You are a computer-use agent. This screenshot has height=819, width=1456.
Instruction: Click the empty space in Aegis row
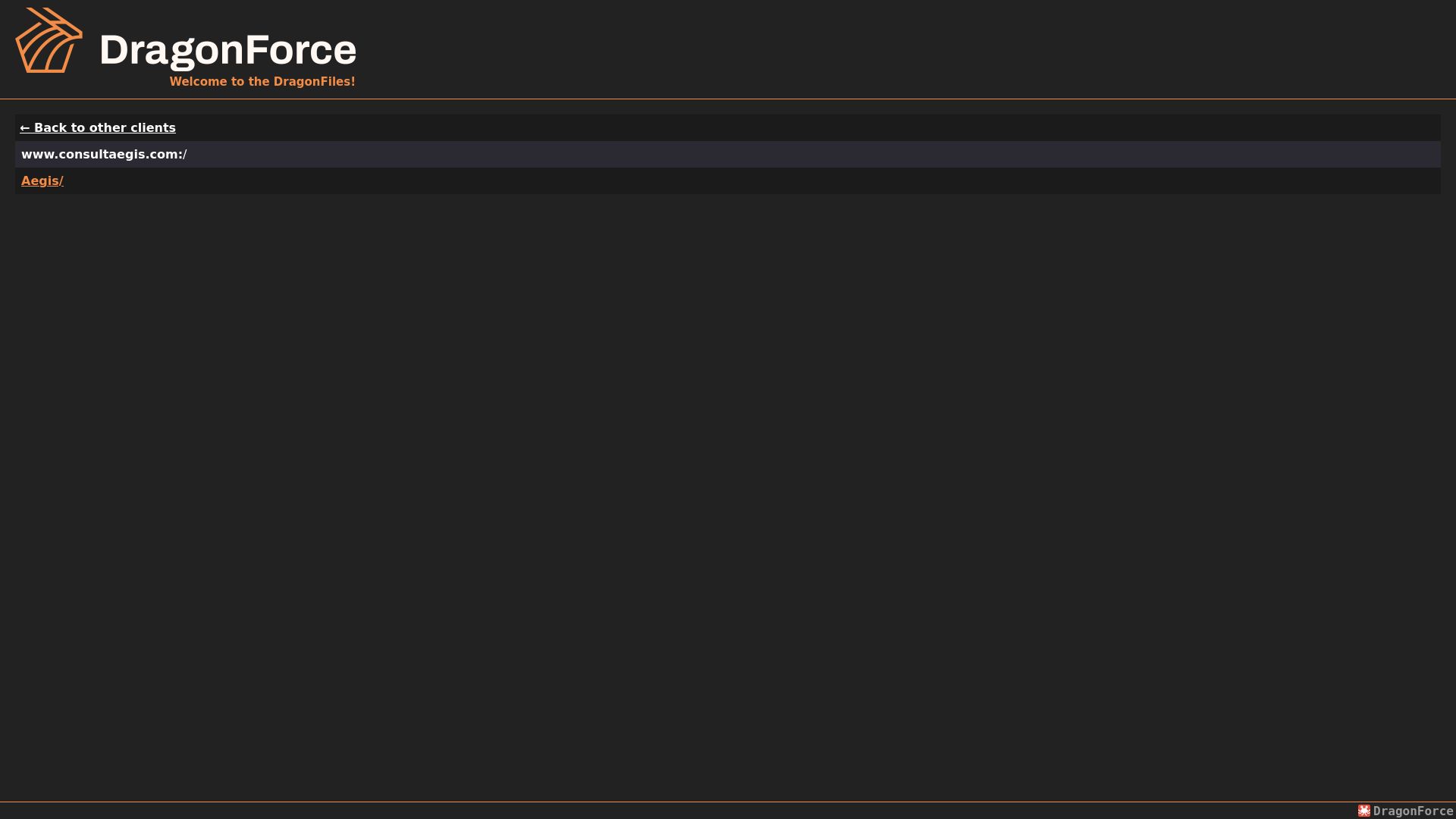[751, 180]
